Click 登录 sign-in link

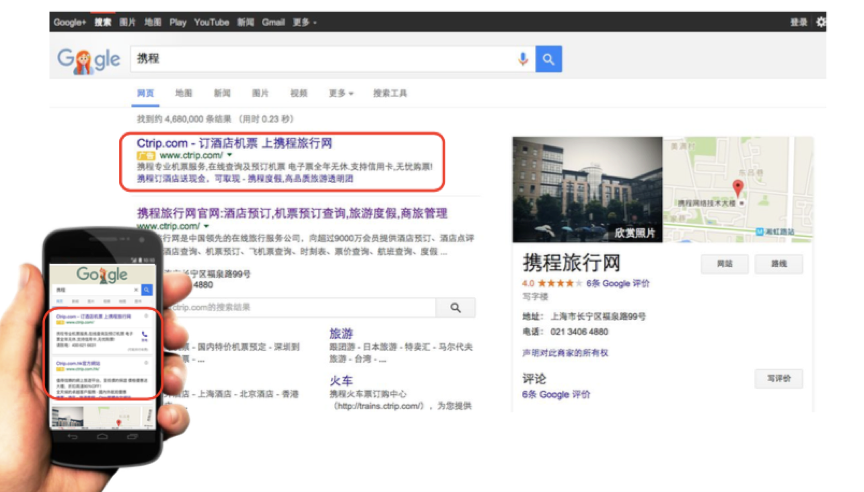(x=798, y=22)
